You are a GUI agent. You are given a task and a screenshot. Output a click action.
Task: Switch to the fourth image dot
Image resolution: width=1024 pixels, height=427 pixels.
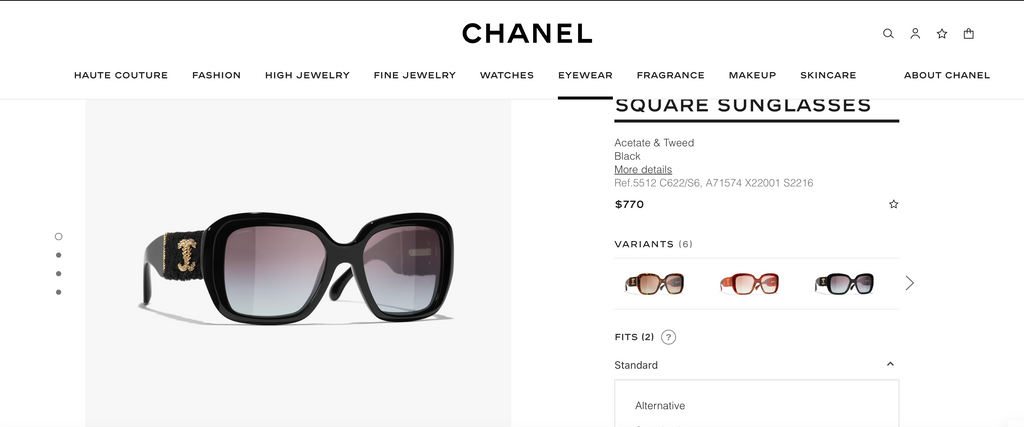click(59, 292)
